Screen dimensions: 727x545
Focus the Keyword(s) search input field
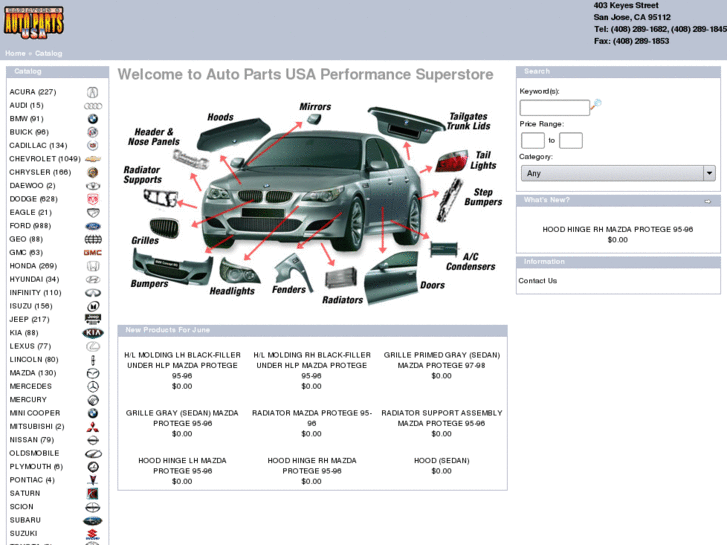(x=555, y=108)
